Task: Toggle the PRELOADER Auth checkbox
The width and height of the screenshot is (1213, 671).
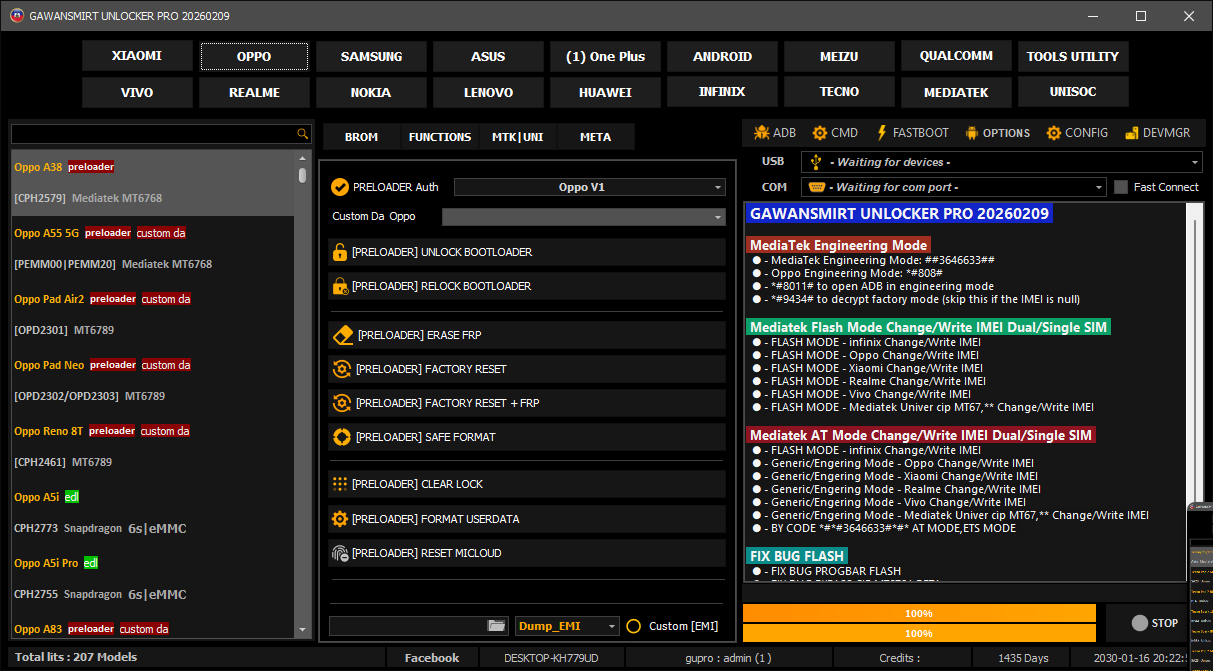Action: click(x=340, y=187)
